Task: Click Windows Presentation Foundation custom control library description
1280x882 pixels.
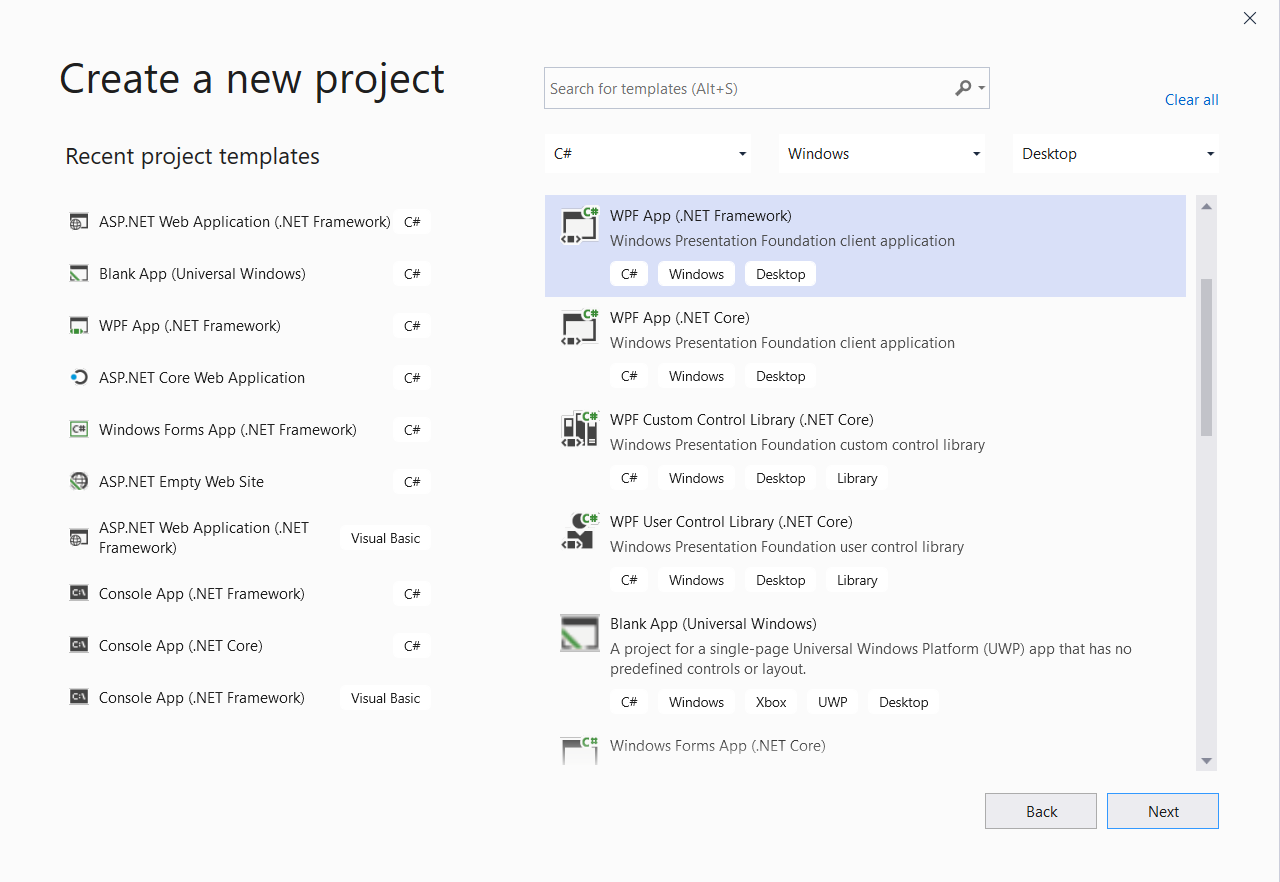Action: tap(798, 445)
